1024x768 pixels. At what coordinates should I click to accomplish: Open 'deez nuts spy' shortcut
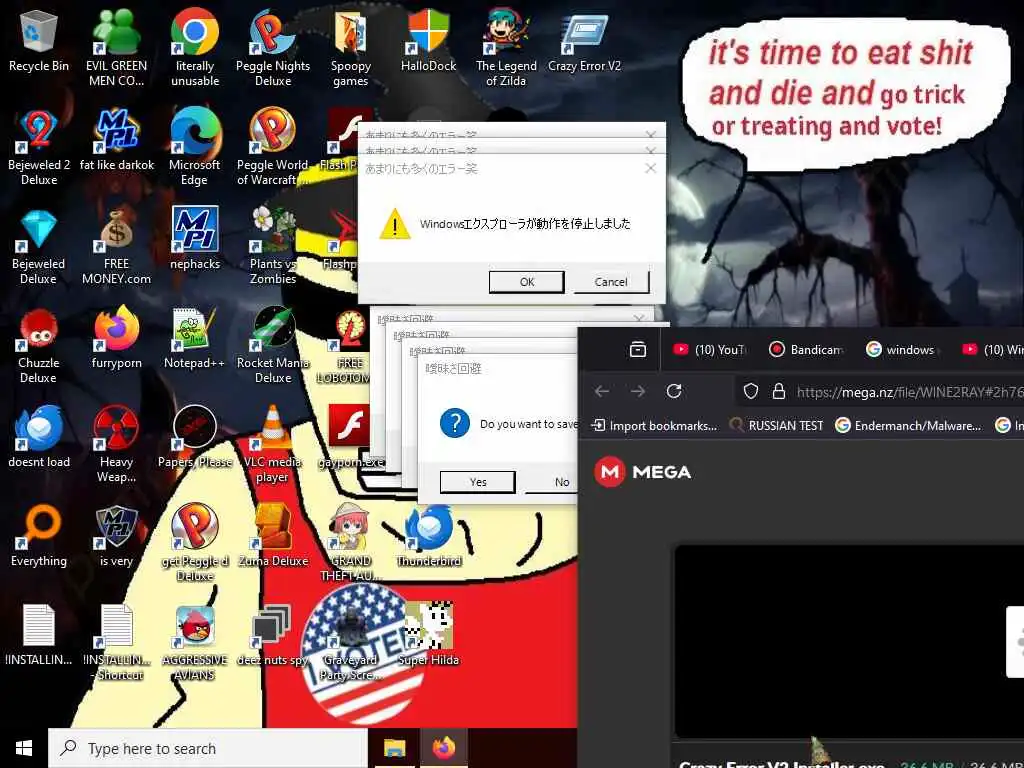point(273,635)
